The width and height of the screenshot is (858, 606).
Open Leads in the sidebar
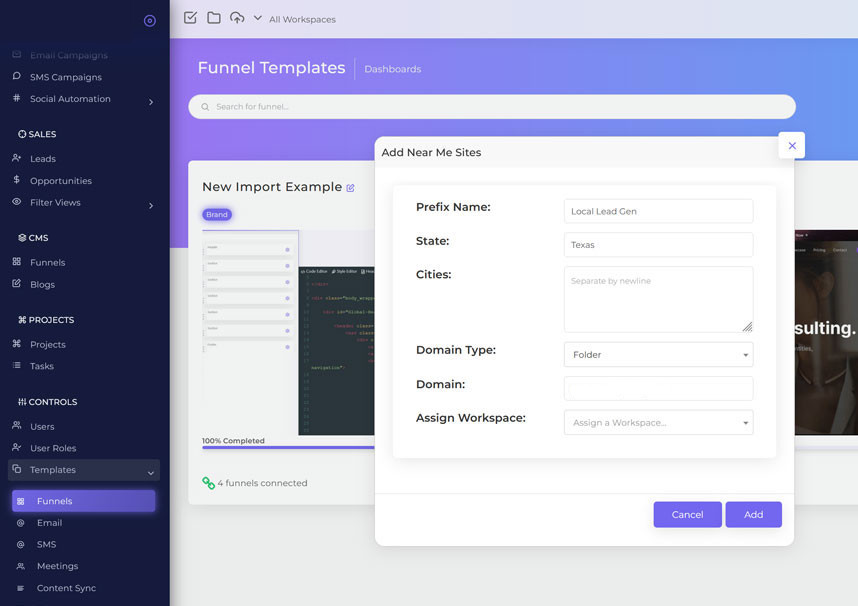(43, 159)
